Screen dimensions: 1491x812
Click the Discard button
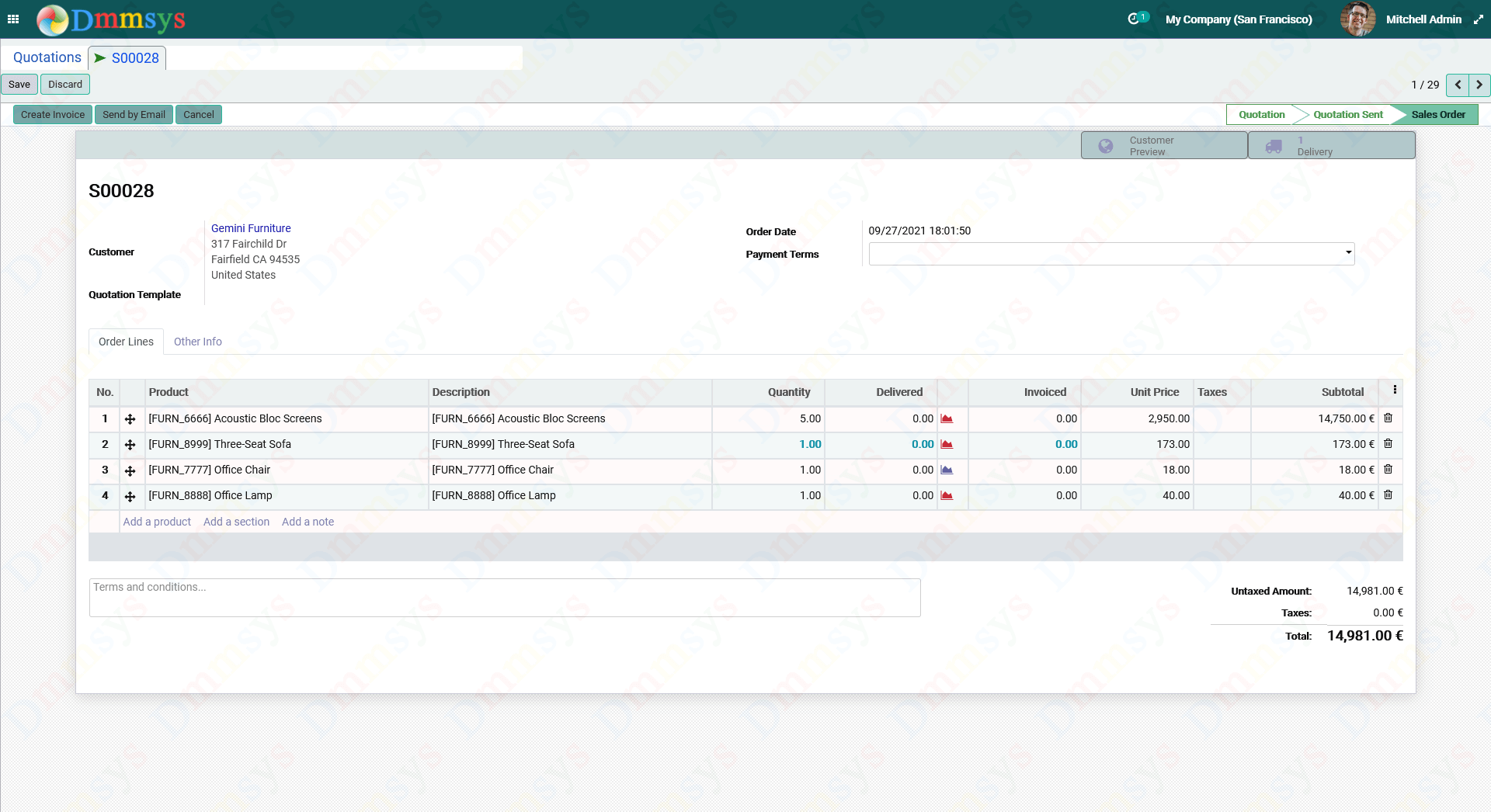65,85
